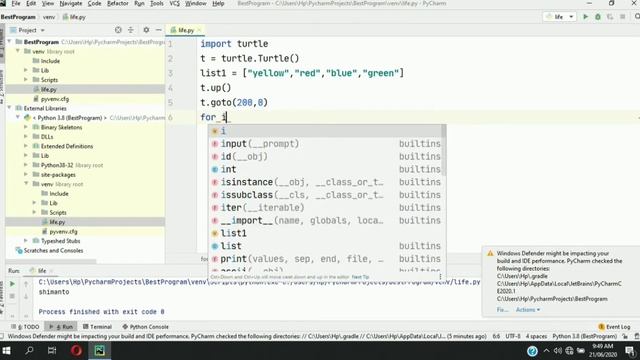The height and width of the screenshot is (360, 640).
Task: Open the Actions dropdown in notification
Action: pyautogui.click(x=528, y=310)
